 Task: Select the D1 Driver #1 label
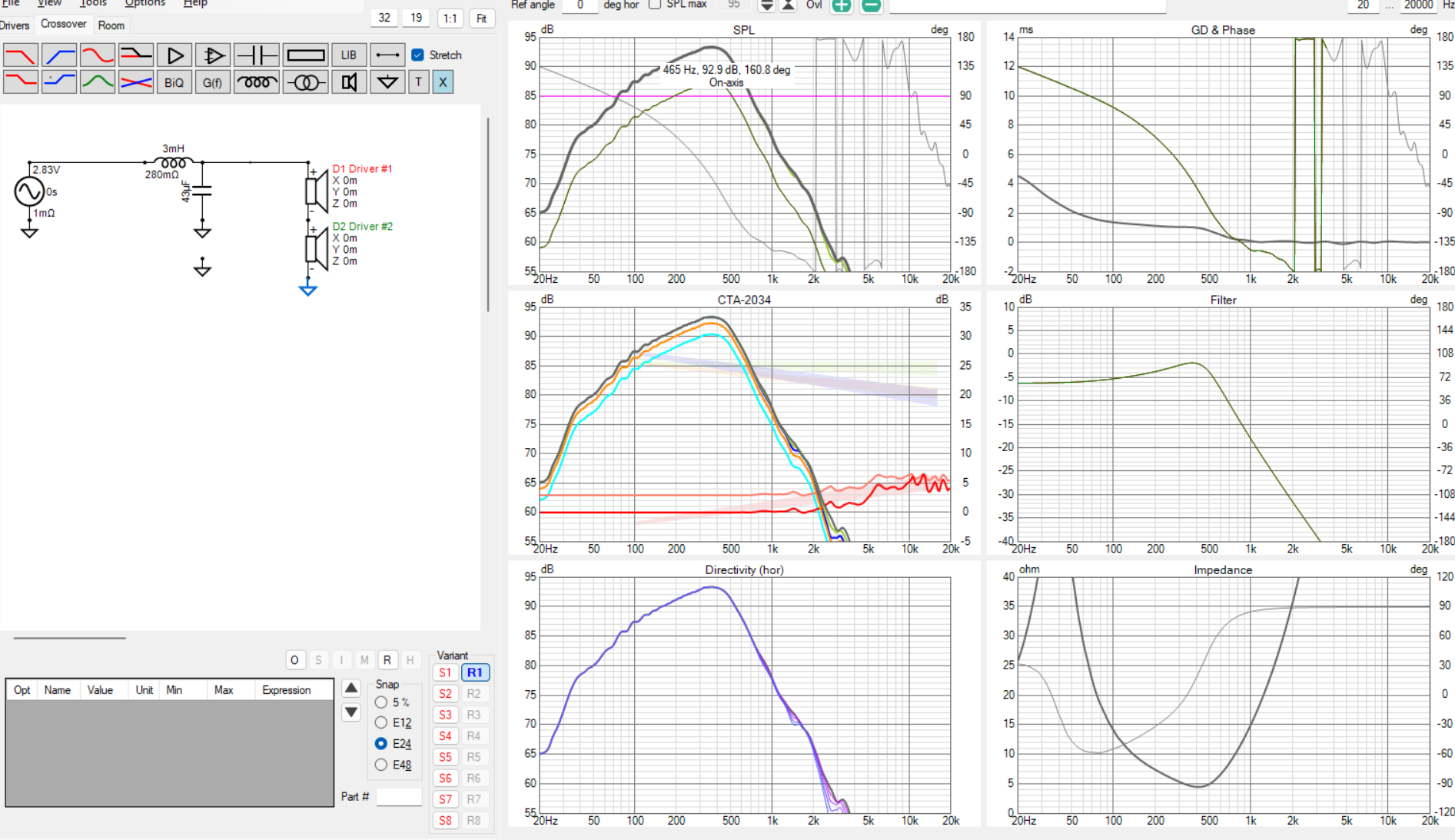click(x=362, y=169)
